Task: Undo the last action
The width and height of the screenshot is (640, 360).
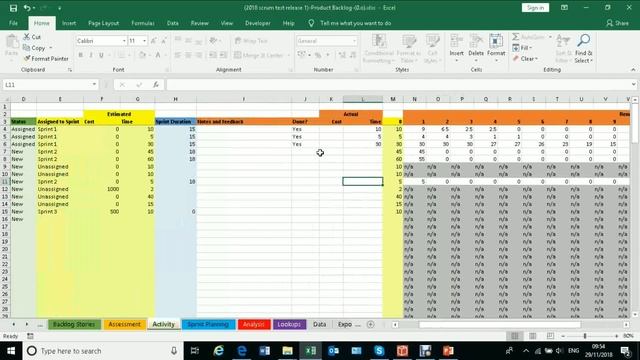Action: point(27,8)
